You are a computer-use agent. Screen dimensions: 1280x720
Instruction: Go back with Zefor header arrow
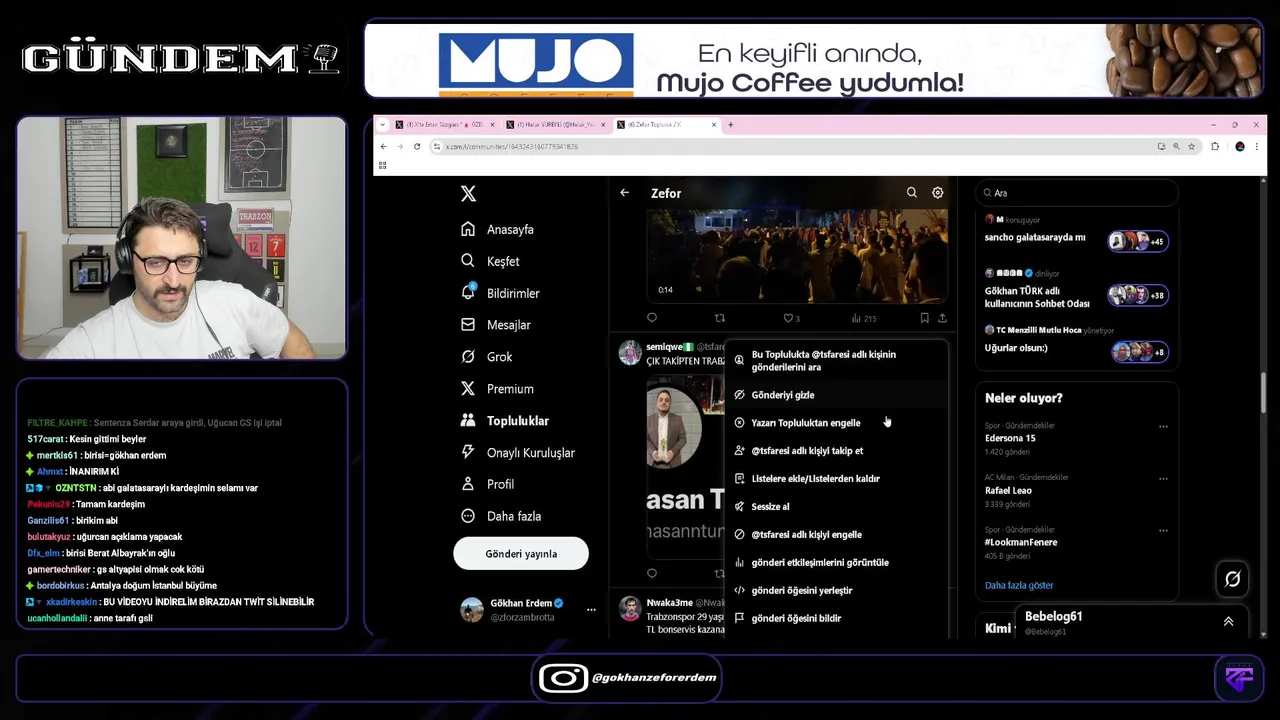click(x=625, y=193)
